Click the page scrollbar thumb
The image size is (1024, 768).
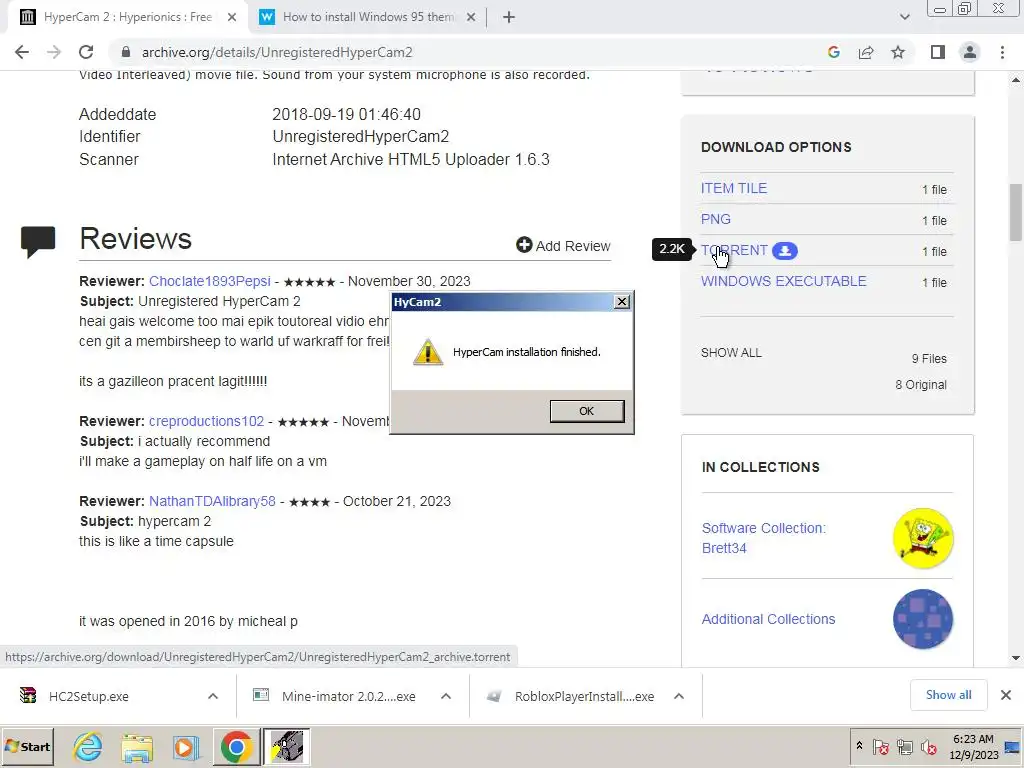tap(1016, 212)
